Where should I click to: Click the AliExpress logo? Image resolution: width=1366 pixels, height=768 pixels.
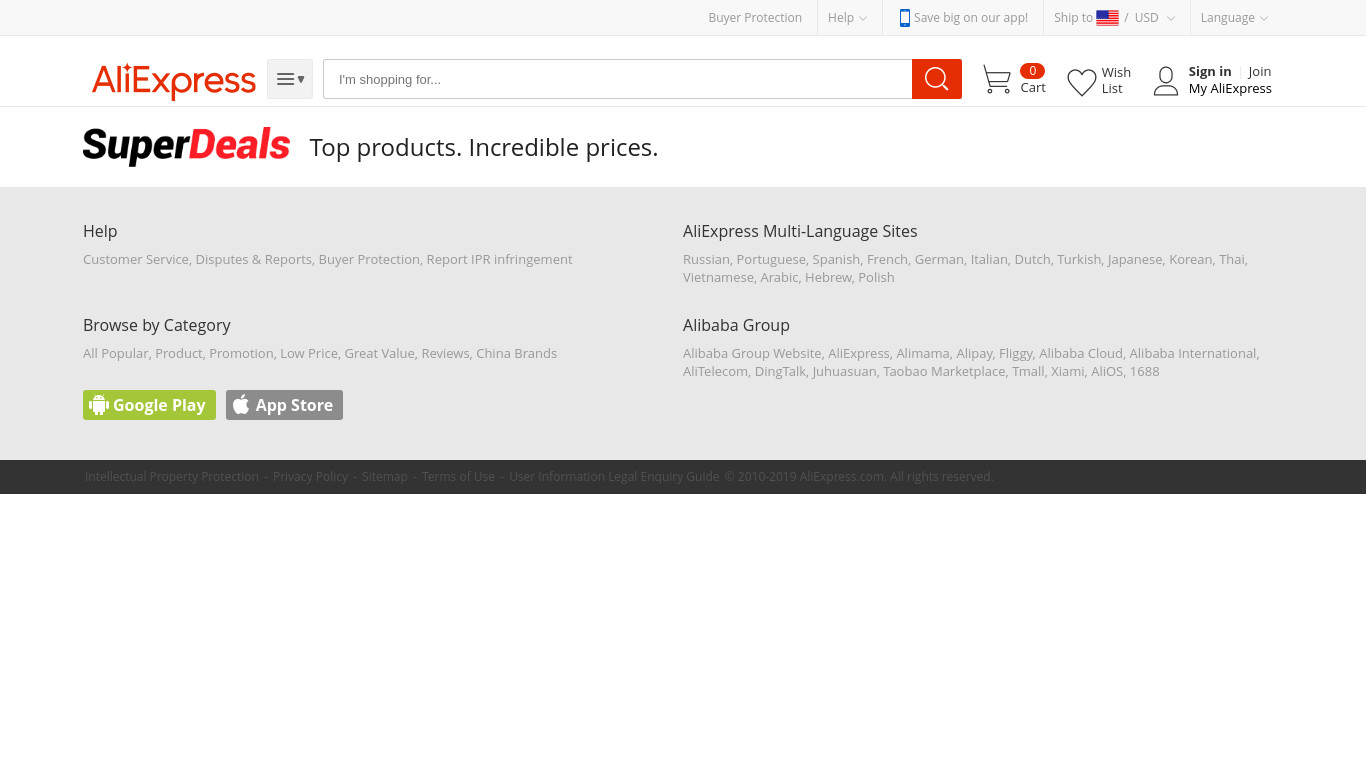(174, 80)
